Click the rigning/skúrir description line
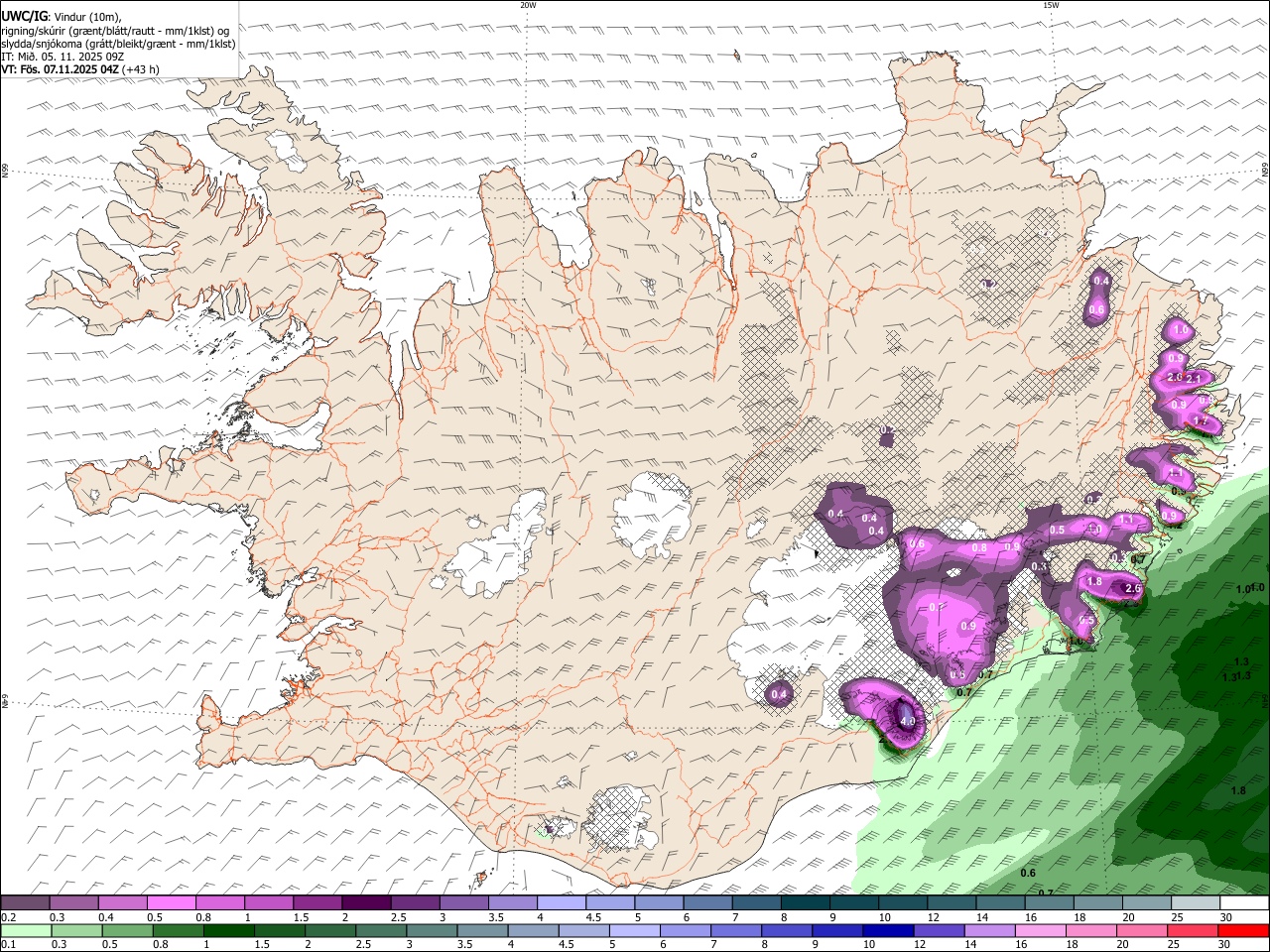1270x952 pixels. point(115,30)
